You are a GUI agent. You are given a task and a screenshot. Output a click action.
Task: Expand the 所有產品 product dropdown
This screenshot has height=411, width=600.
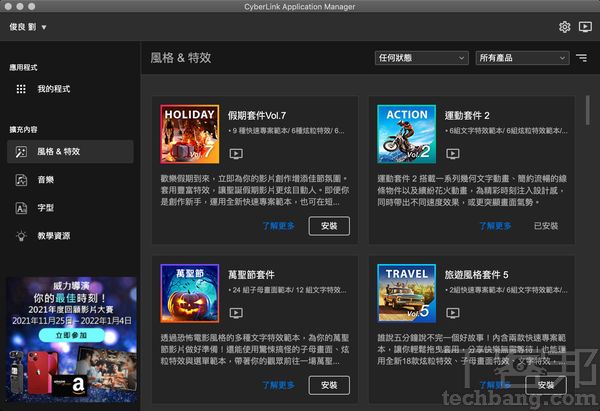click(522, 58)
